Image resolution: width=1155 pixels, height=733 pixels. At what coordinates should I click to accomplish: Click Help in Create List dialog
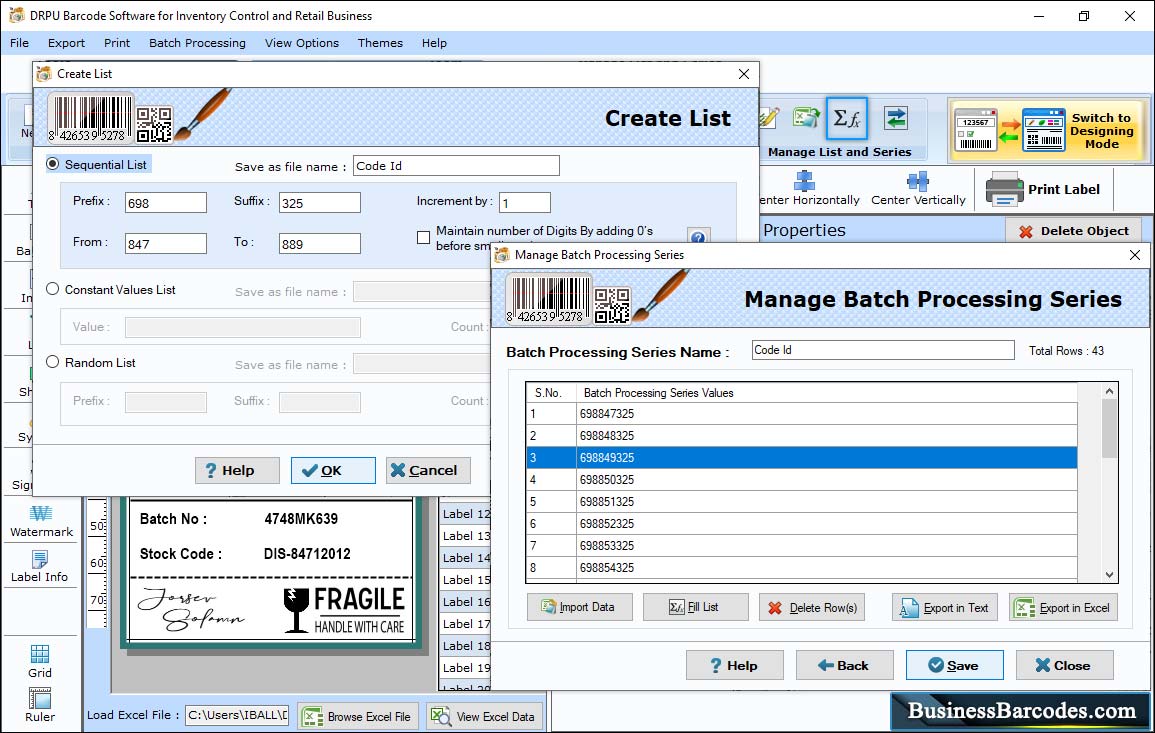point(237,470)
